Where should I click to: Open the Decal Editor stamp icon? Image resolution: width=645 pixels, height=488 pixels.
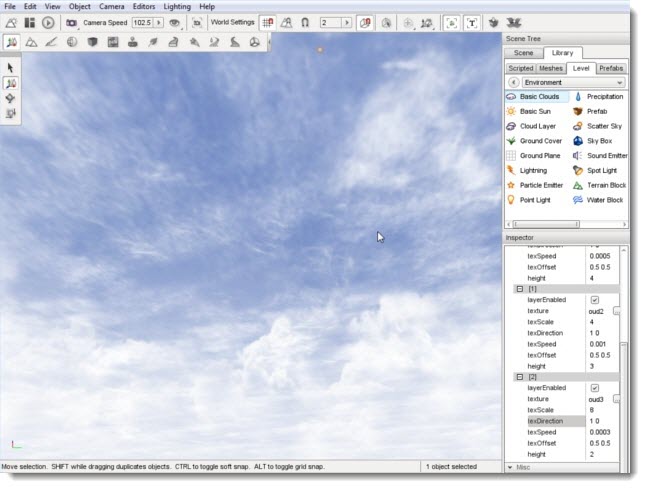pos(132,42)
